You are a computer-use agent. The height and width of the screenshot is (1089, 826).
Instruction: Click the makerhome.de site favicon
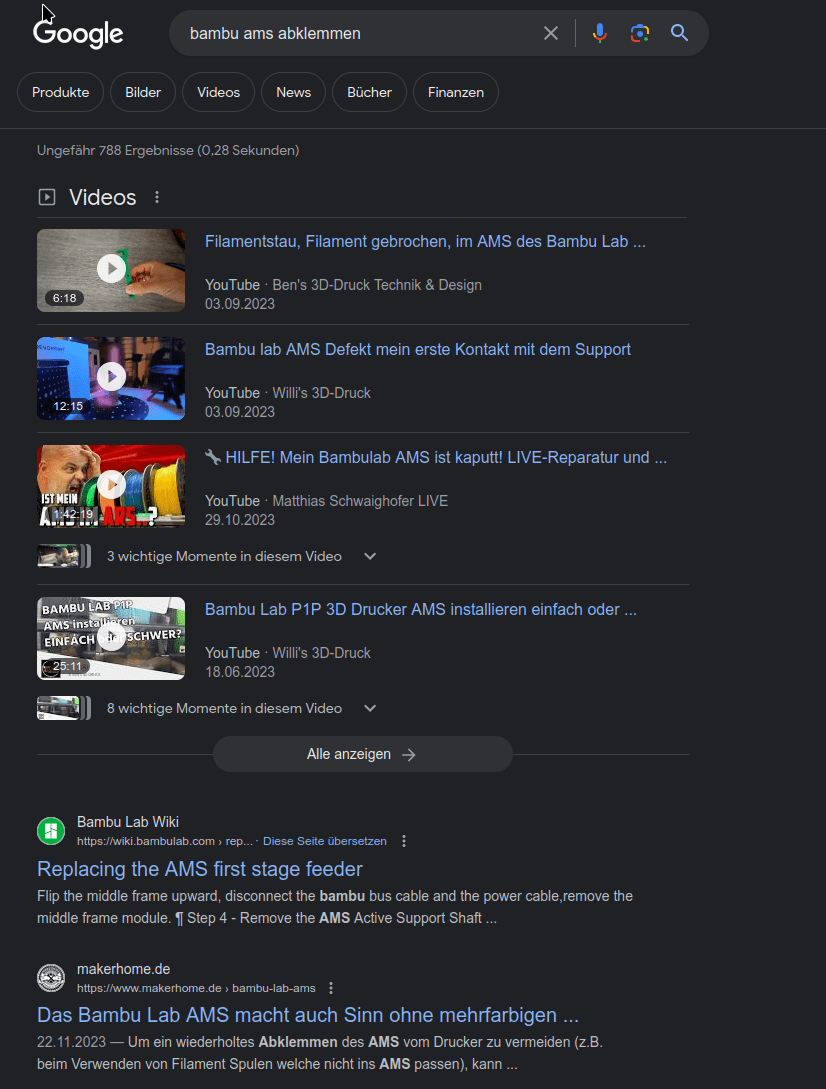click(x=51, y=979)
